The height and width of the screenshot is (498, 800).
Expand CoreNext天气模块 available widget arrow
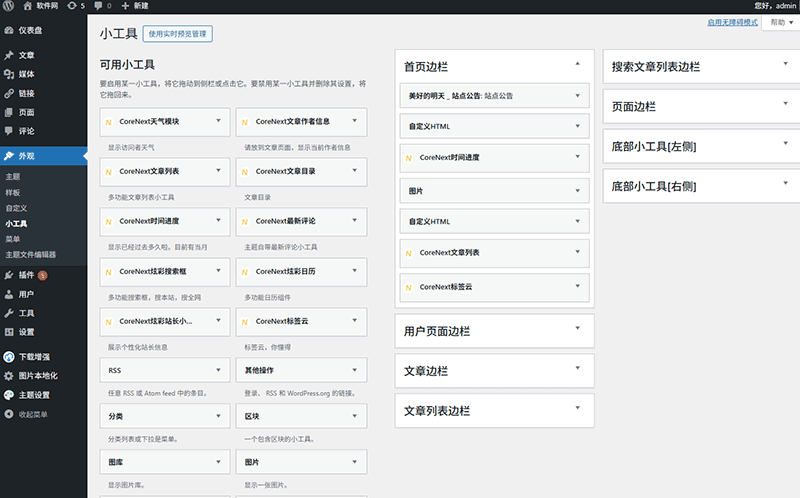coord(218,121)
